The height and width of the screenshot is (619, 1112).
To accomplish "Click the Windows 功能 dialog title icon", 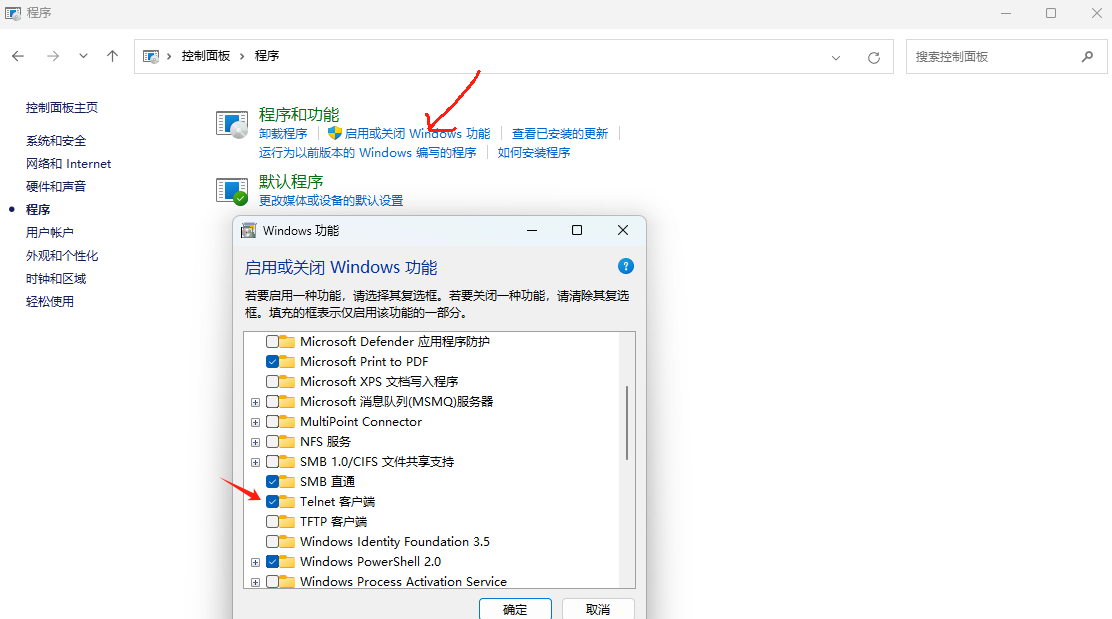I will tap(248, 230).
